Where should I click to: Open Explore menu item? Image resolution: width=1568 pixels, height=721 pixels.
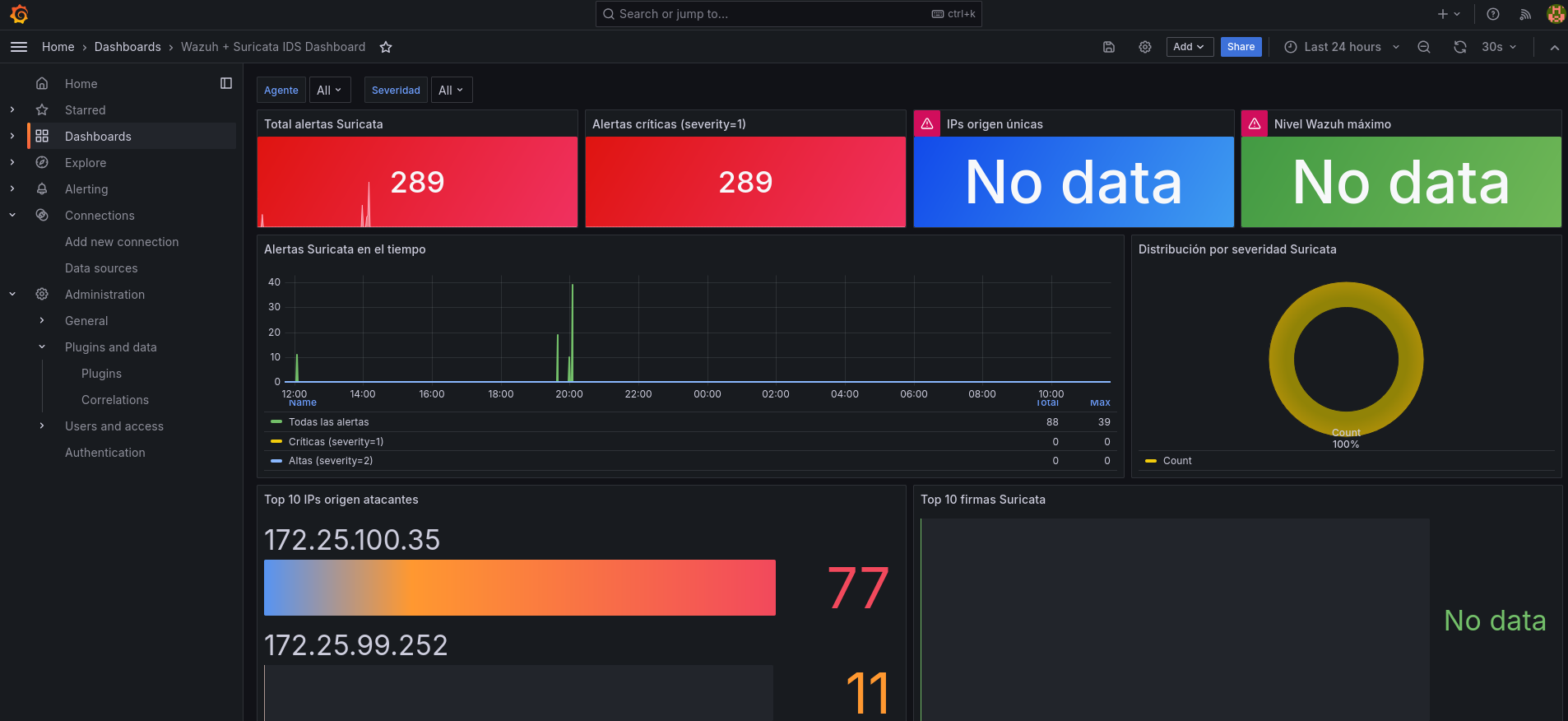tap(86, 162)
